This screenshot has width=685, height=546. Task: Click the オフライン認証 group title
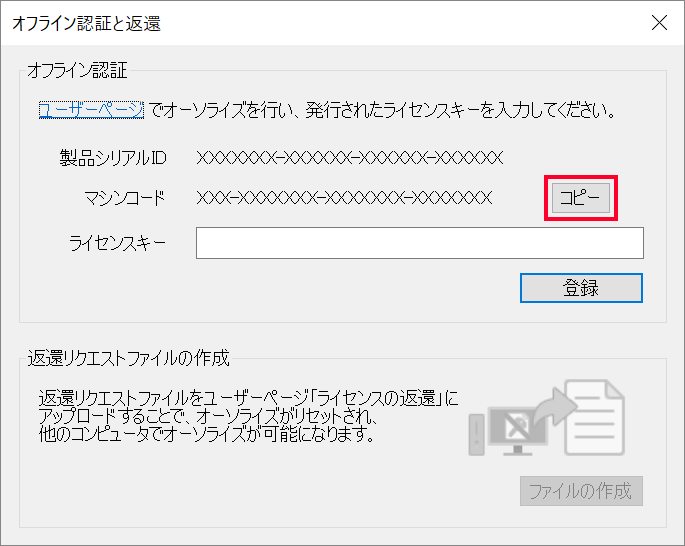coord(77,70)
